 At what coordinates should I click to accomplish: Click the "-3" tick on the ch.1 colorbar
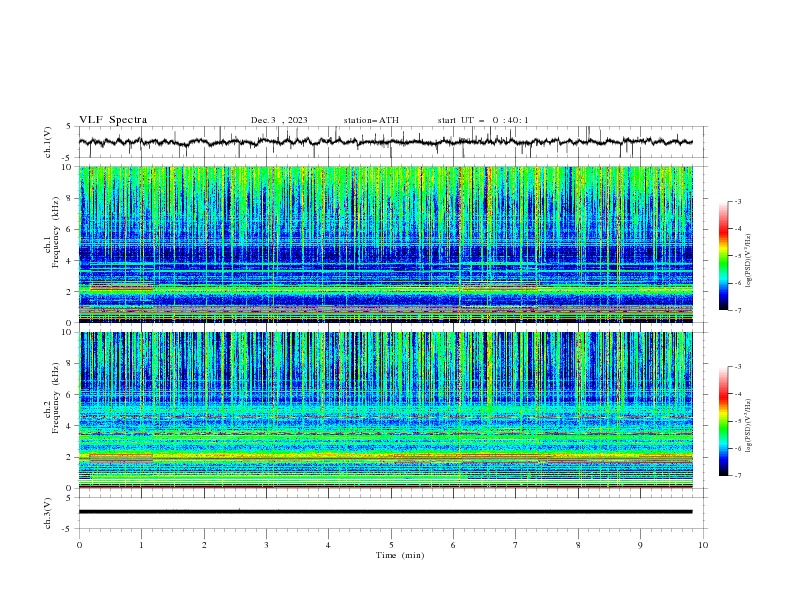[738, 201]
